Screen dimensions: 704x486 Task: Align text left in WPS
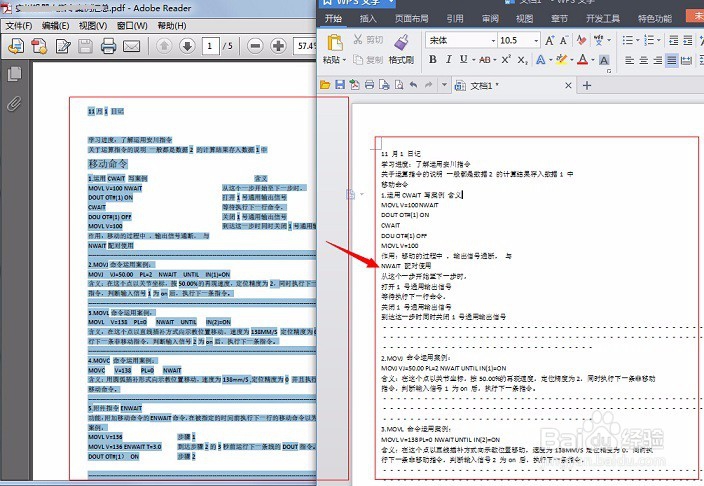pyautogui.click(x=629, y=60)
